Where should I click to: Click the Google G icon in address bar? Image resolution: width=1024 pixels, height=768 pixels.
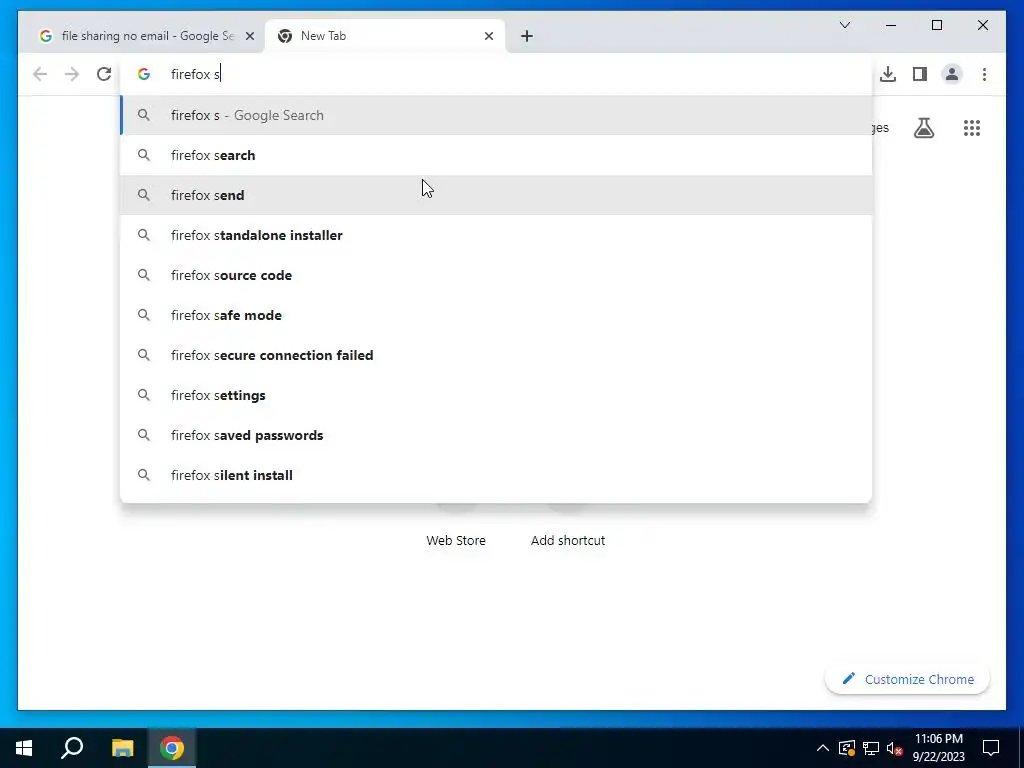(x=144, y=74)
